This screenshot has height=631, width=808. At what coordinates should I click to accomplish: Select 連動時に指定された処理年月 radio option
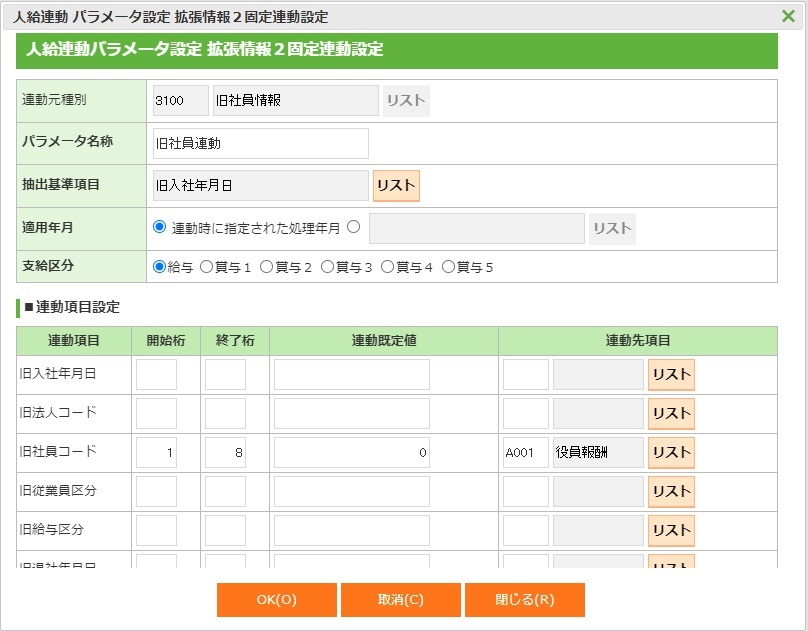pos(159,227)
